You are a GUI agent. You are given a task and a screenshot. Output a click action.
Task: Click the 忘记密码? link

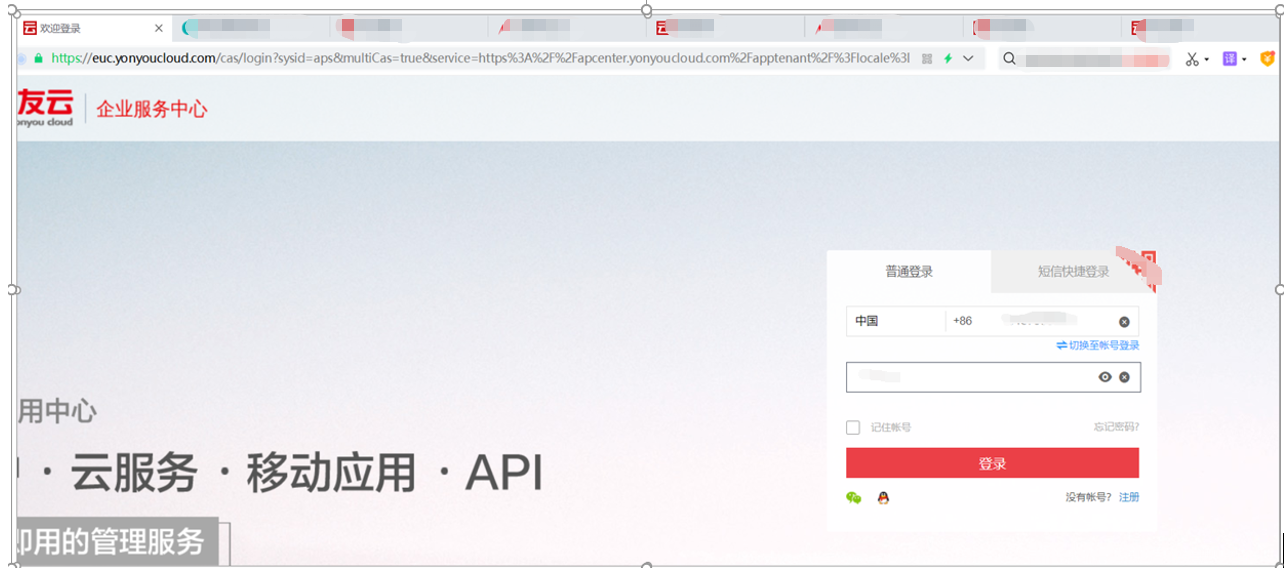(x=1115, y=427)
